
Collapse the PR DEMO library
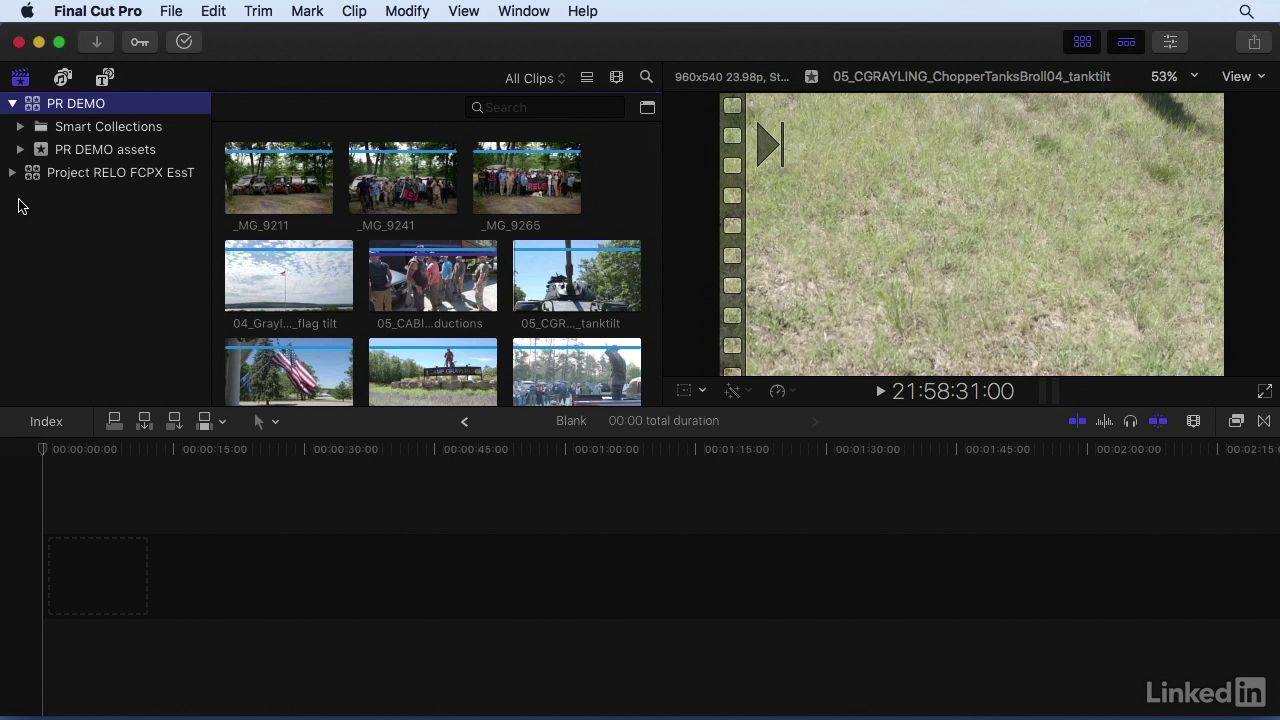coord(12,103)
